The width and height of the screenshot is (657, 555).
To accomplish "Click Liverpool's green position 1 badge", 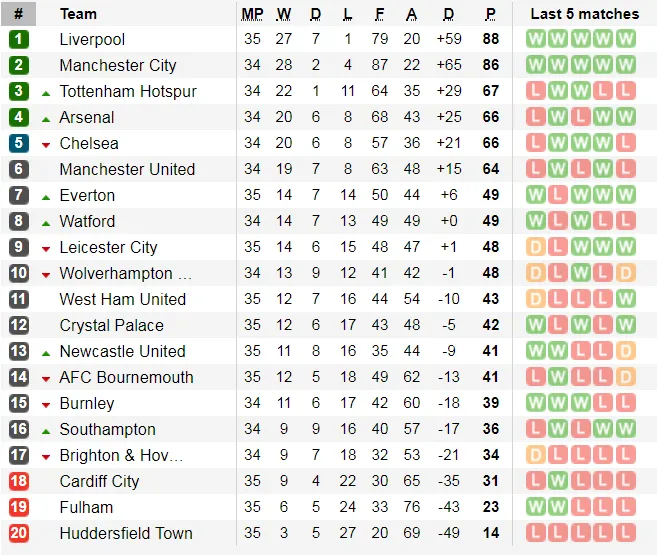I will [19, 39].
